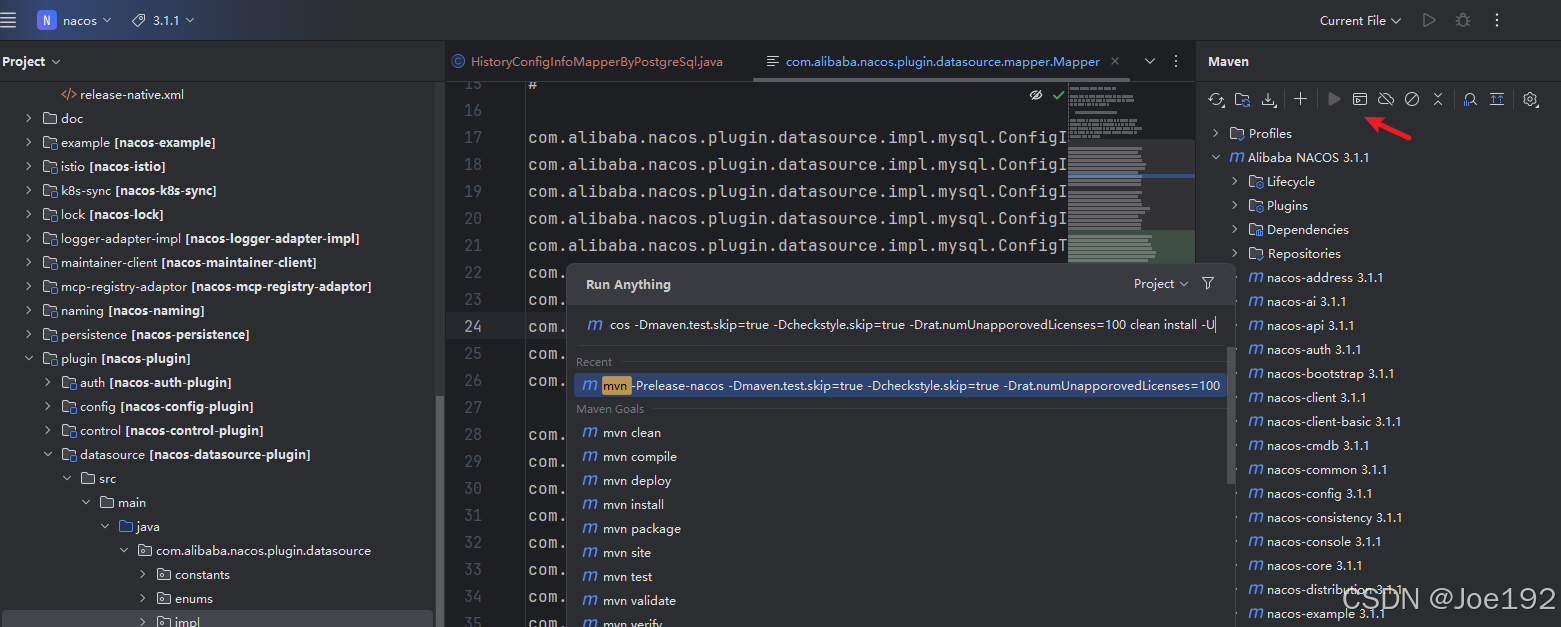1561x627 pixels.
Task: Expand Plugins node in Maven panel
Action: [x=1235, y=205]
